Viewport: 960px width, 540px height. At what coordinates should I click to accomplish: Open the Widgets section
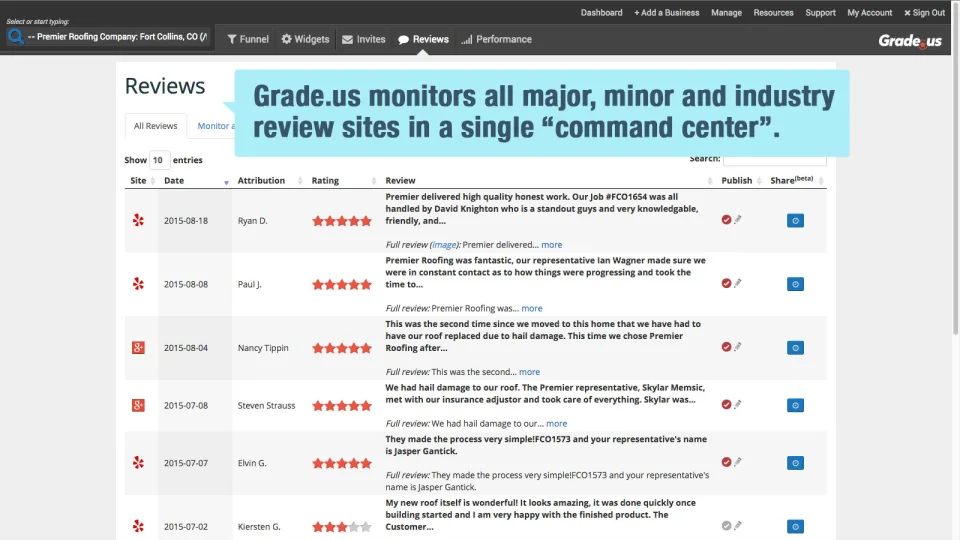[305, 39]
